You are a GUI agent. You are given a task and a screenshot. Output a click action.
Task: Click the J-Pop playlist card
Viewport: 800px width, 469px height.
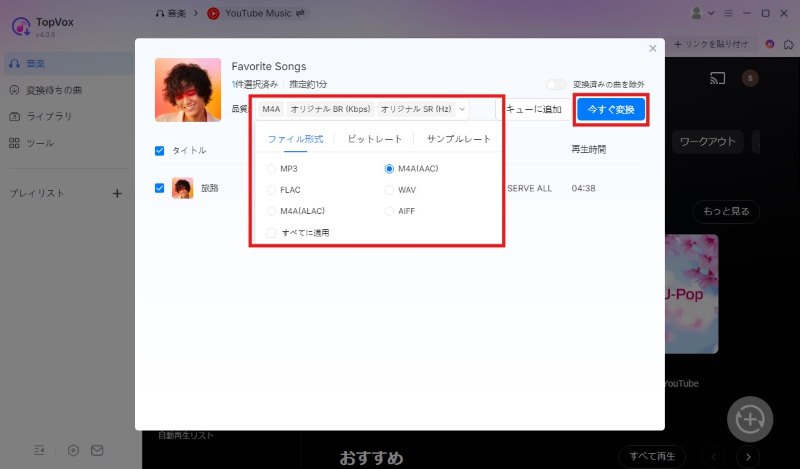(x=691, y=294)
